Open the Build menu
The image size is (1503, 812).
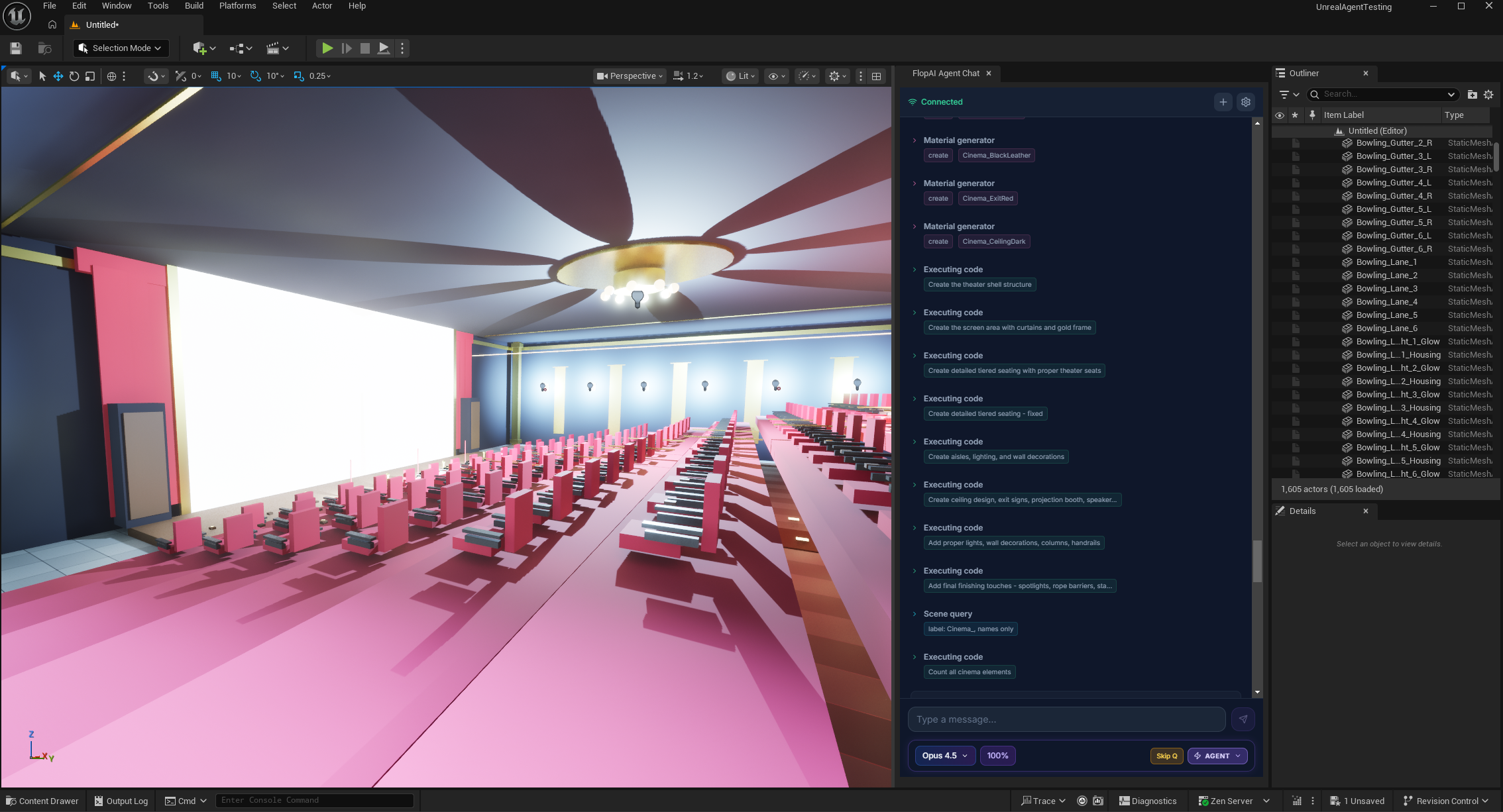click(x=194, y=6)
